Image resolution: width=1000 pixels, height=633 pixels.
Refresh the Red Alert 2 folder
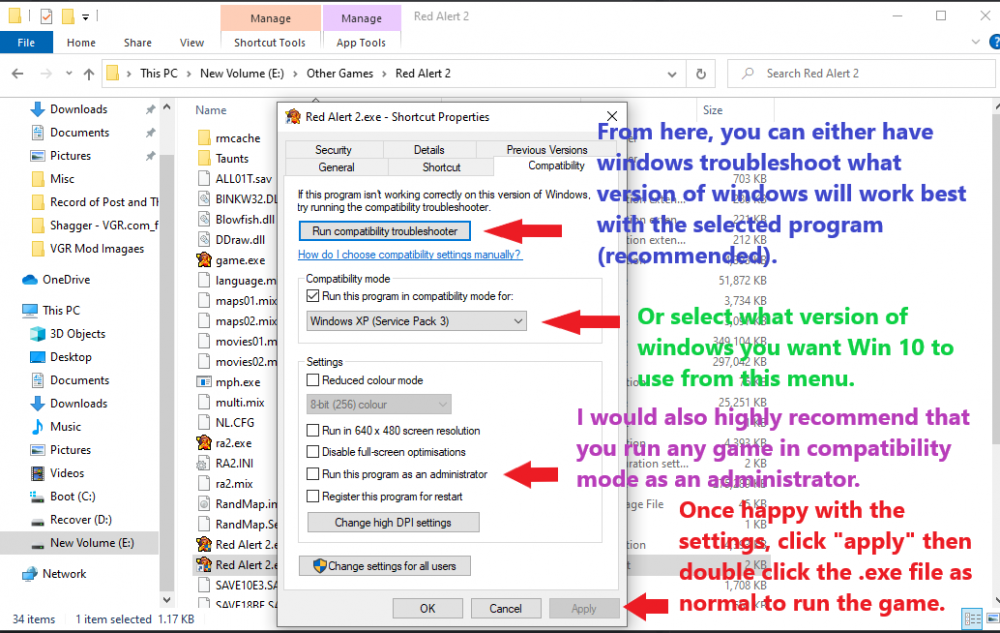point(701,74)
